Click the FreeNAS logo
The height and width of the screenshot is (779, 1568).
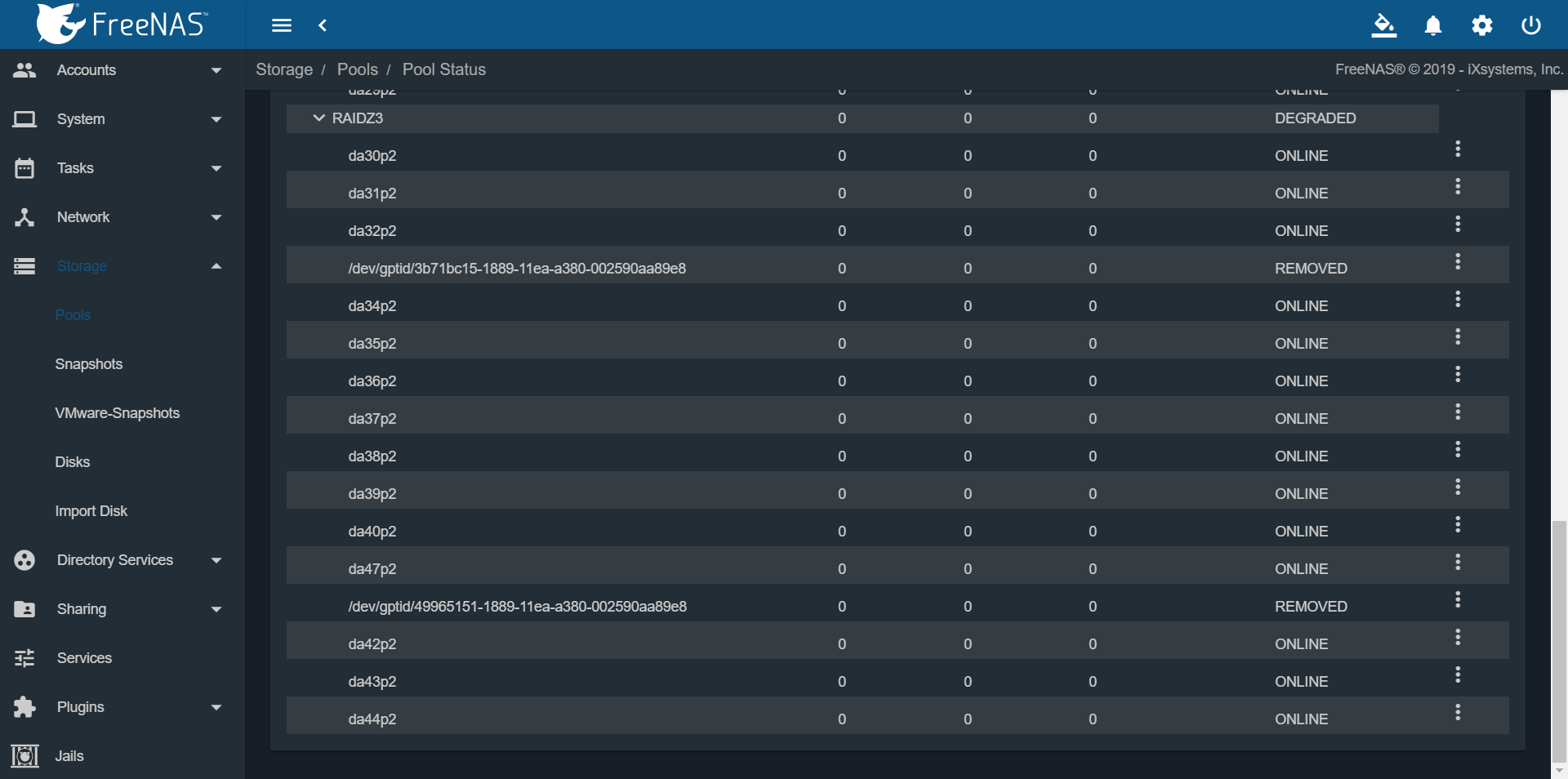(x=122, y=24)
